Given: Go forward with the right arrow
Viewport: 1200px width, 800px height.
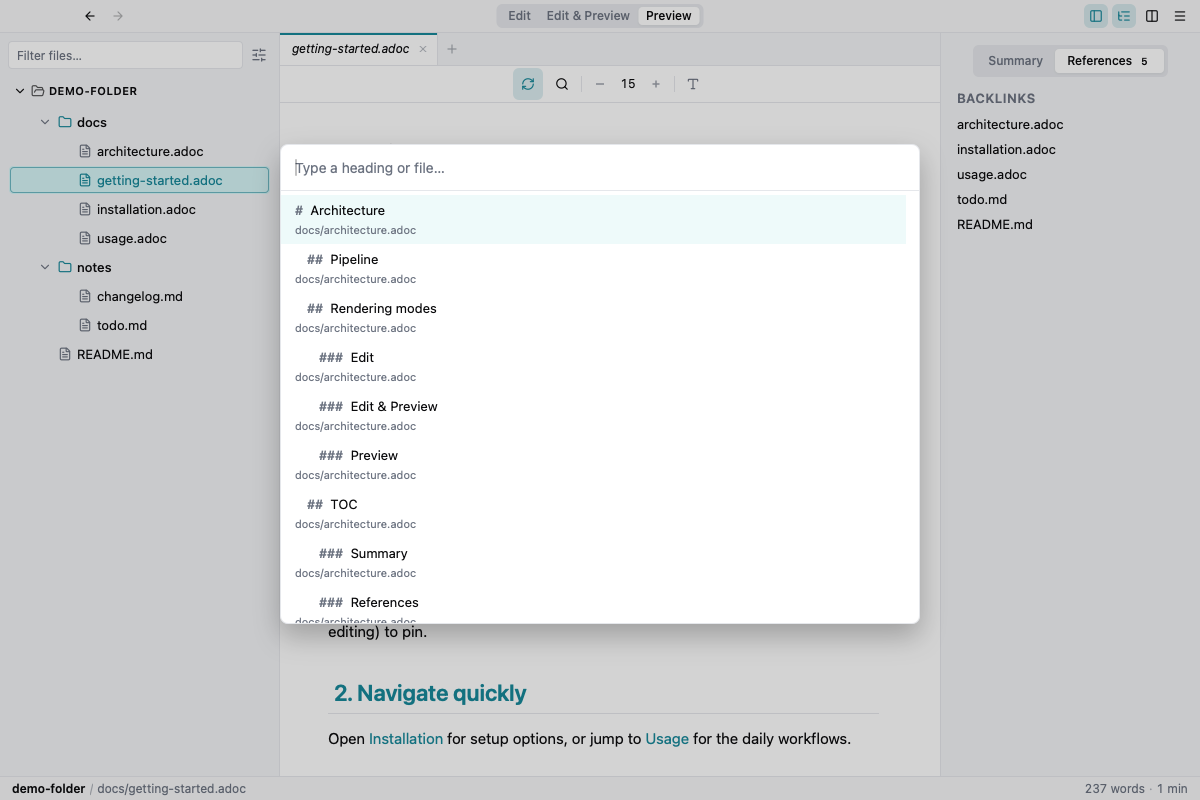Looking at the screenshot, I should pyautogui.click(x=118, y=16).
